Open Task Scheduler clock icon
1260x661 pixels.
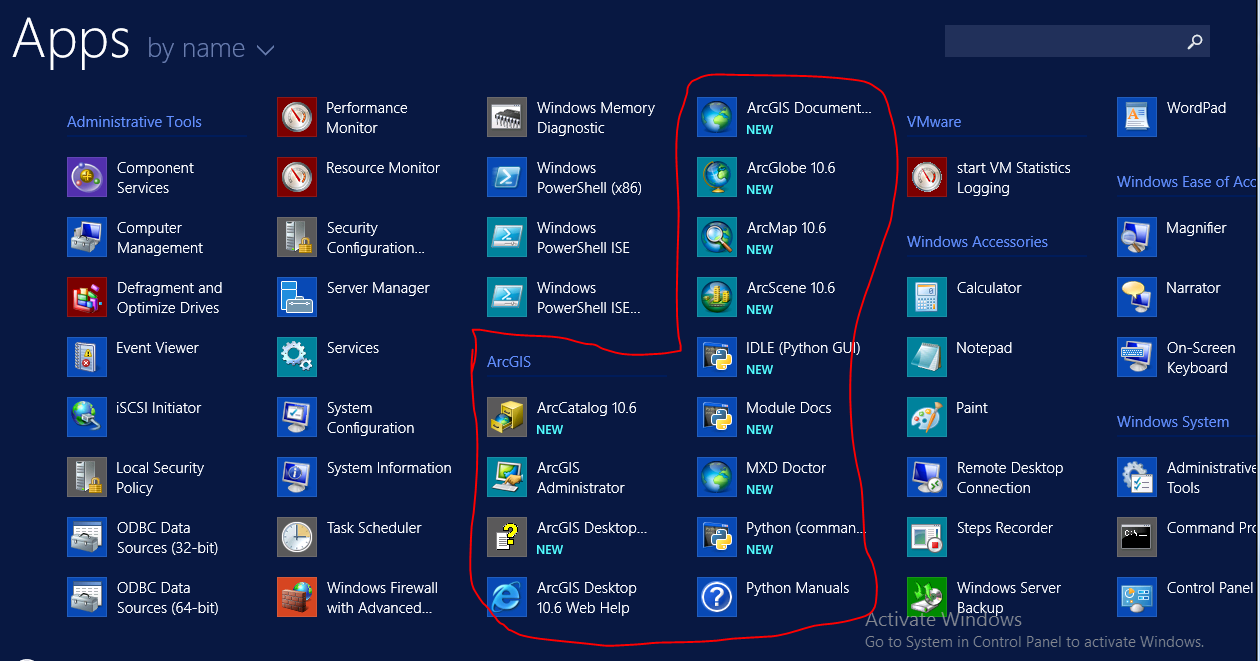pos(297,538)
